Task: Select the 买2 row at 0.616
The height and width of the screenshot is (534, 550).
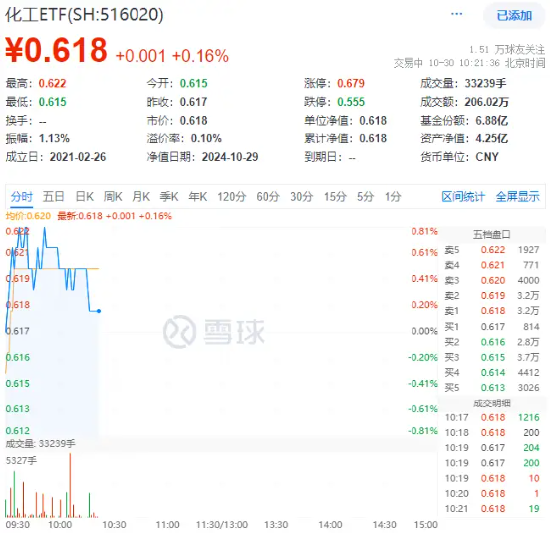Action: [492, 342]
